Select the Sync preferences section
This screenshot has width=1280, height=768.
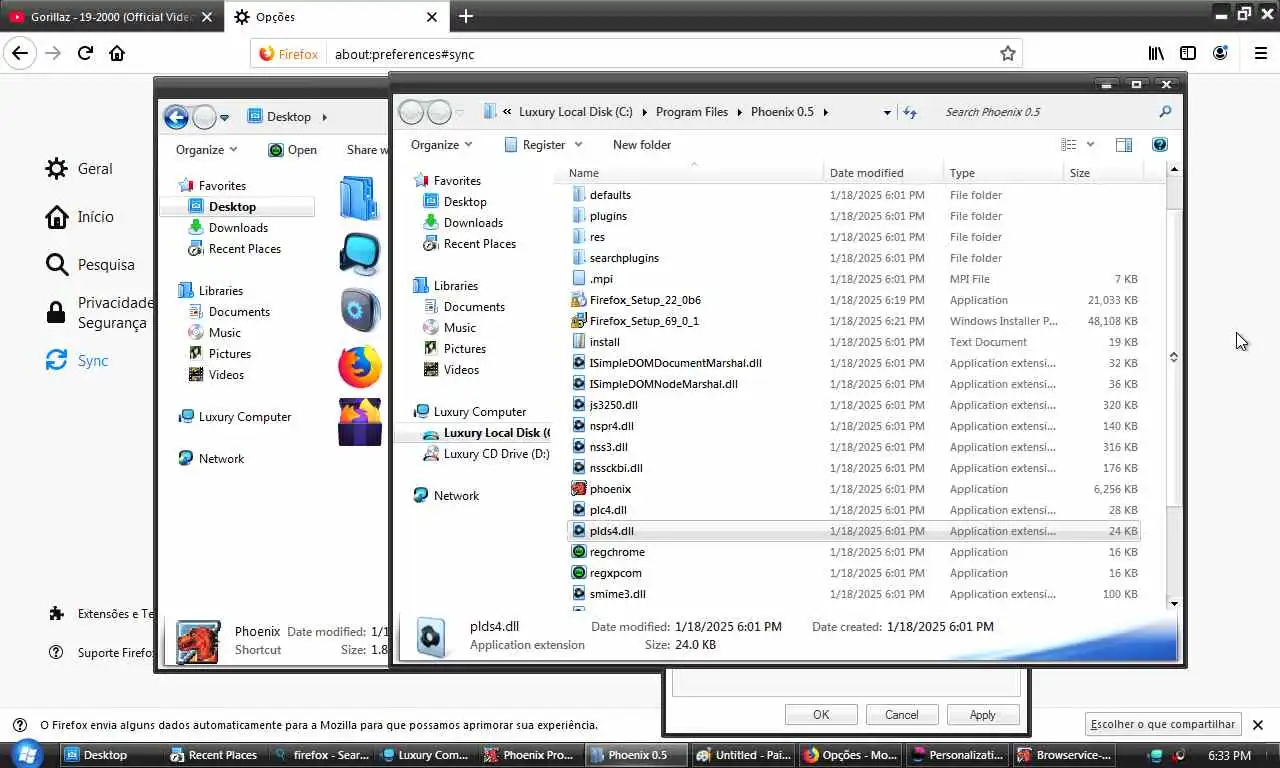click(77, 360)
